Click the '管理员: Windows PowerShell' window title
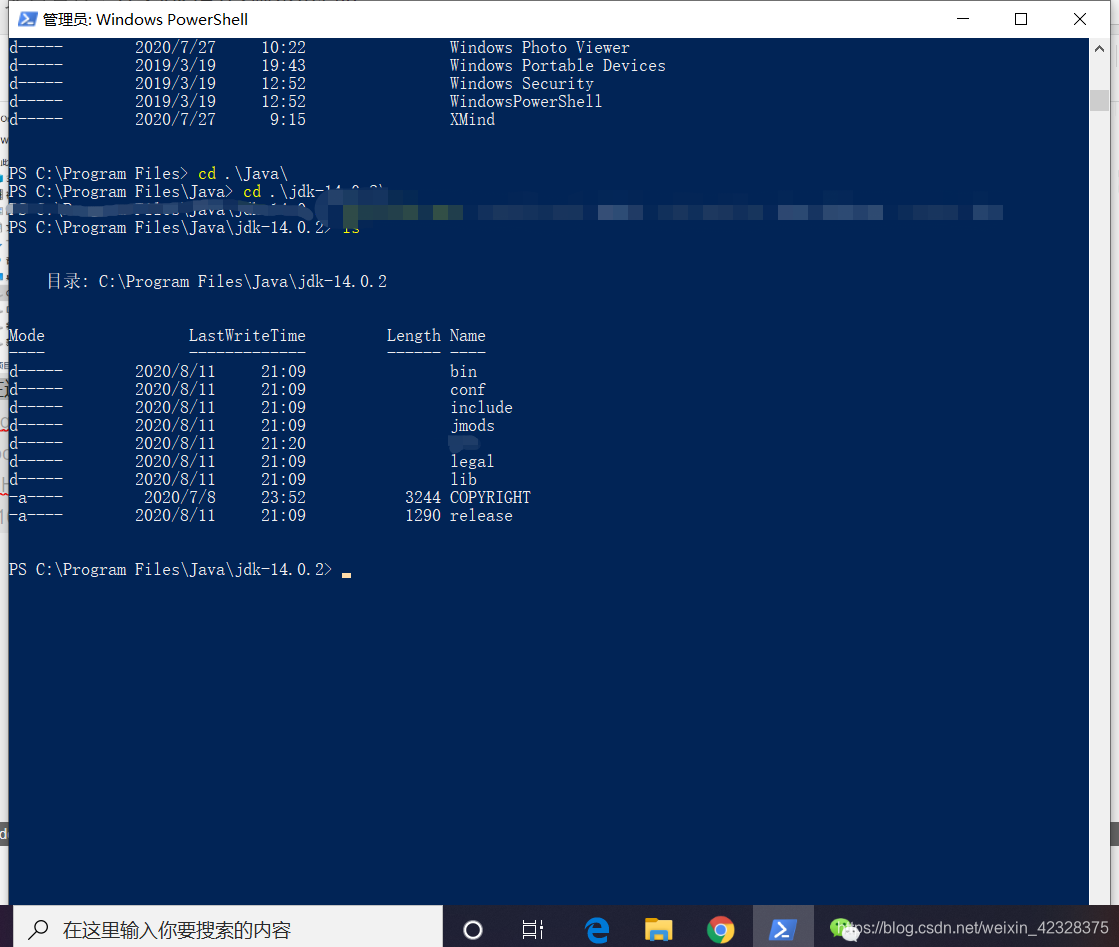The image size is (1119, 947). [x=146, y=19]
